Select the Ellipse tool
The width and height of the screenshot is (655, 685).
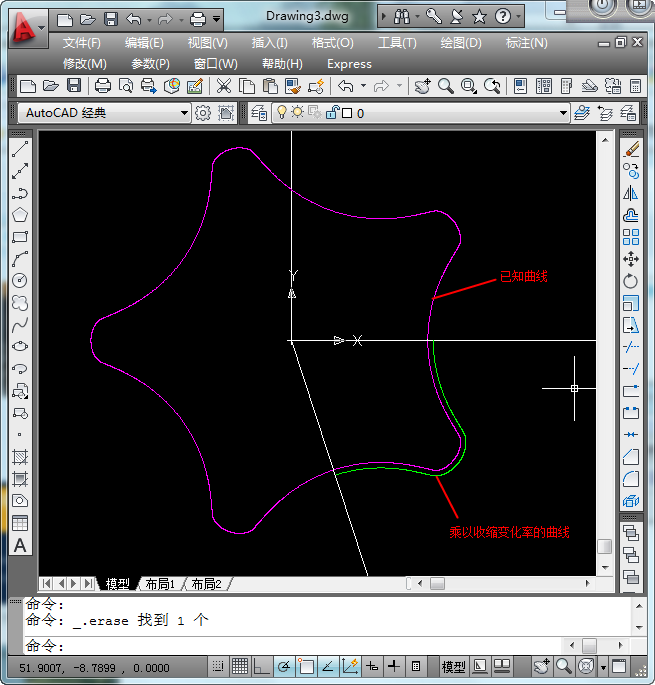click(x=20, y=346)
